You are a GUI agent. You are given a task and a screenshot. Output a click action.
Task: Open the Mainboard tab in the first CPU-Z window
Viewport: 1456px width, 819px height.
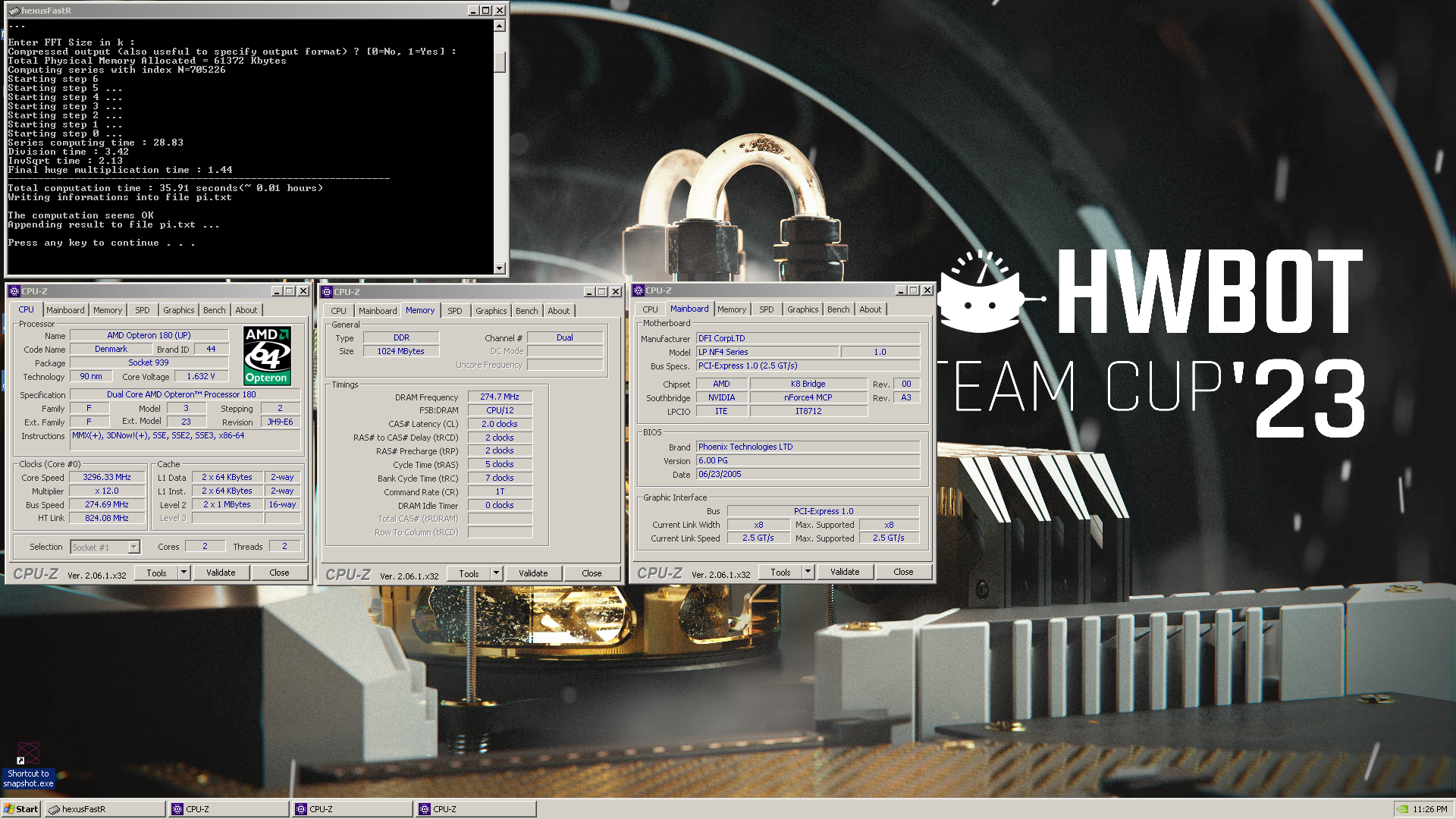[65, 310]
